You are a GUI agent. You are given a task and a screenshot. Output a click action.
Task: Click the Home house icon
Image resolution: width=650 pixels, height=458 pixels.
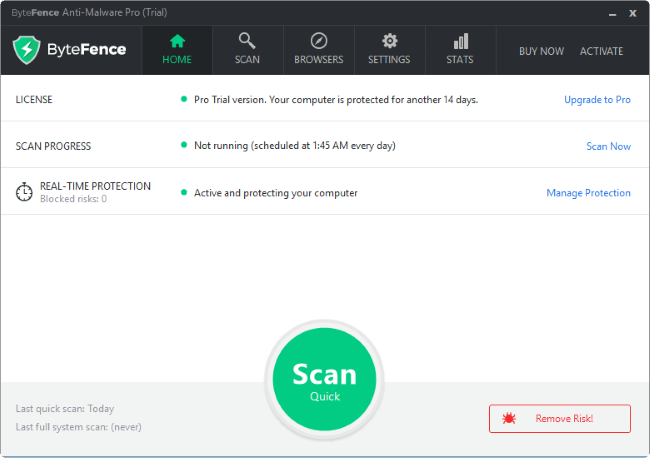tap(177, 41)
